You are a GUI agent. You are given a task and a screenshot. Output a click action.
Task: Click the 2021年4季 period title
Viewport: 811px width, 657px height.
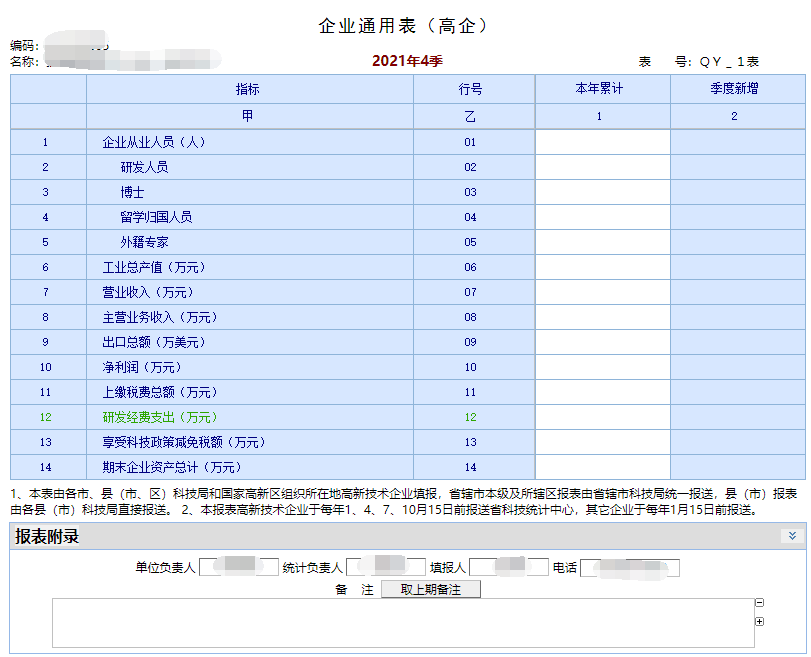408,61
